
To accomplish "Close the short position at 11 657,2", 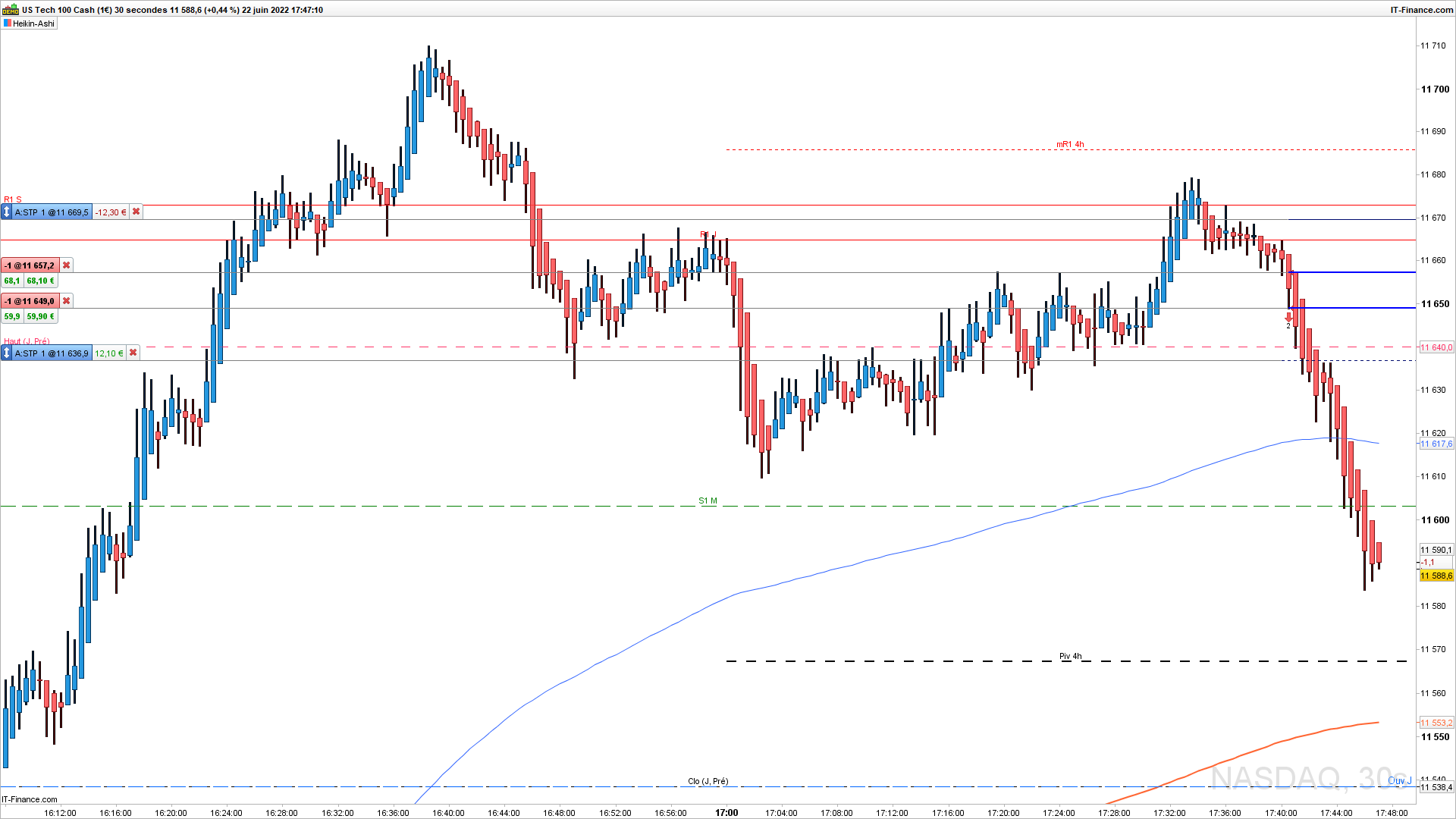I will click(x=67, y=265).
